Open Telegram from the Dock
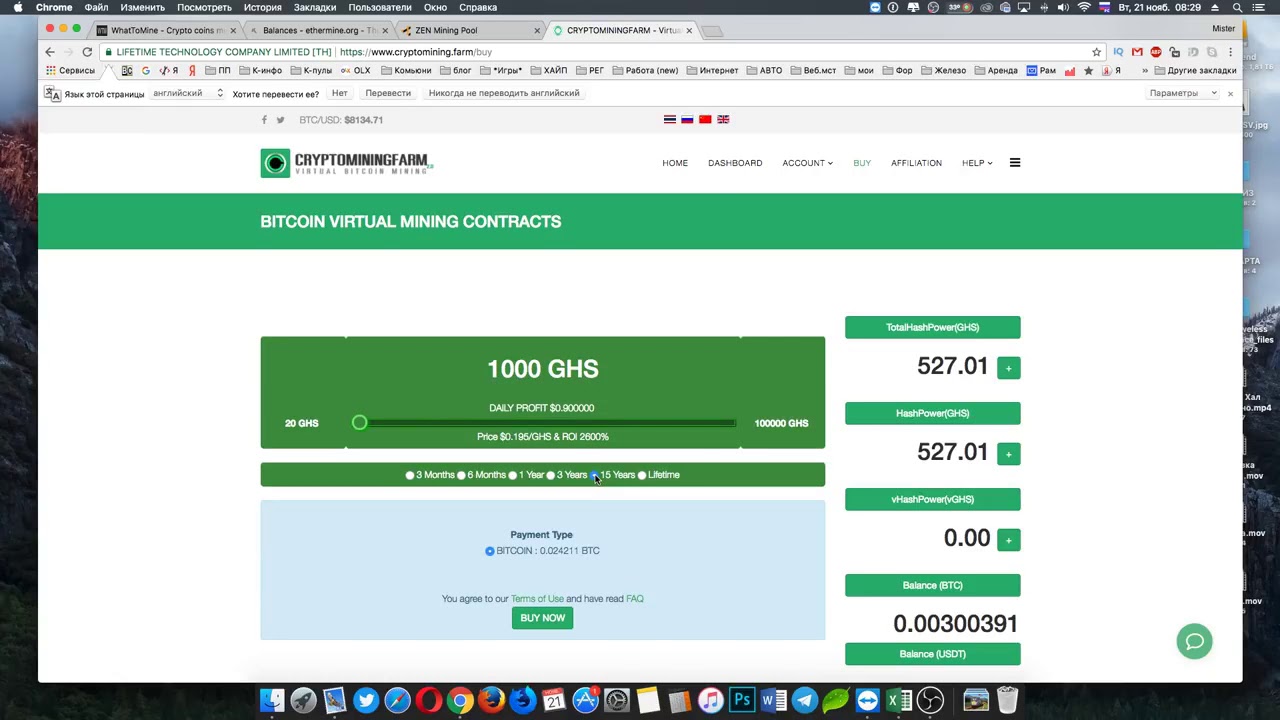This screenshot has width=1280, height=720. [x=804, y=700]
